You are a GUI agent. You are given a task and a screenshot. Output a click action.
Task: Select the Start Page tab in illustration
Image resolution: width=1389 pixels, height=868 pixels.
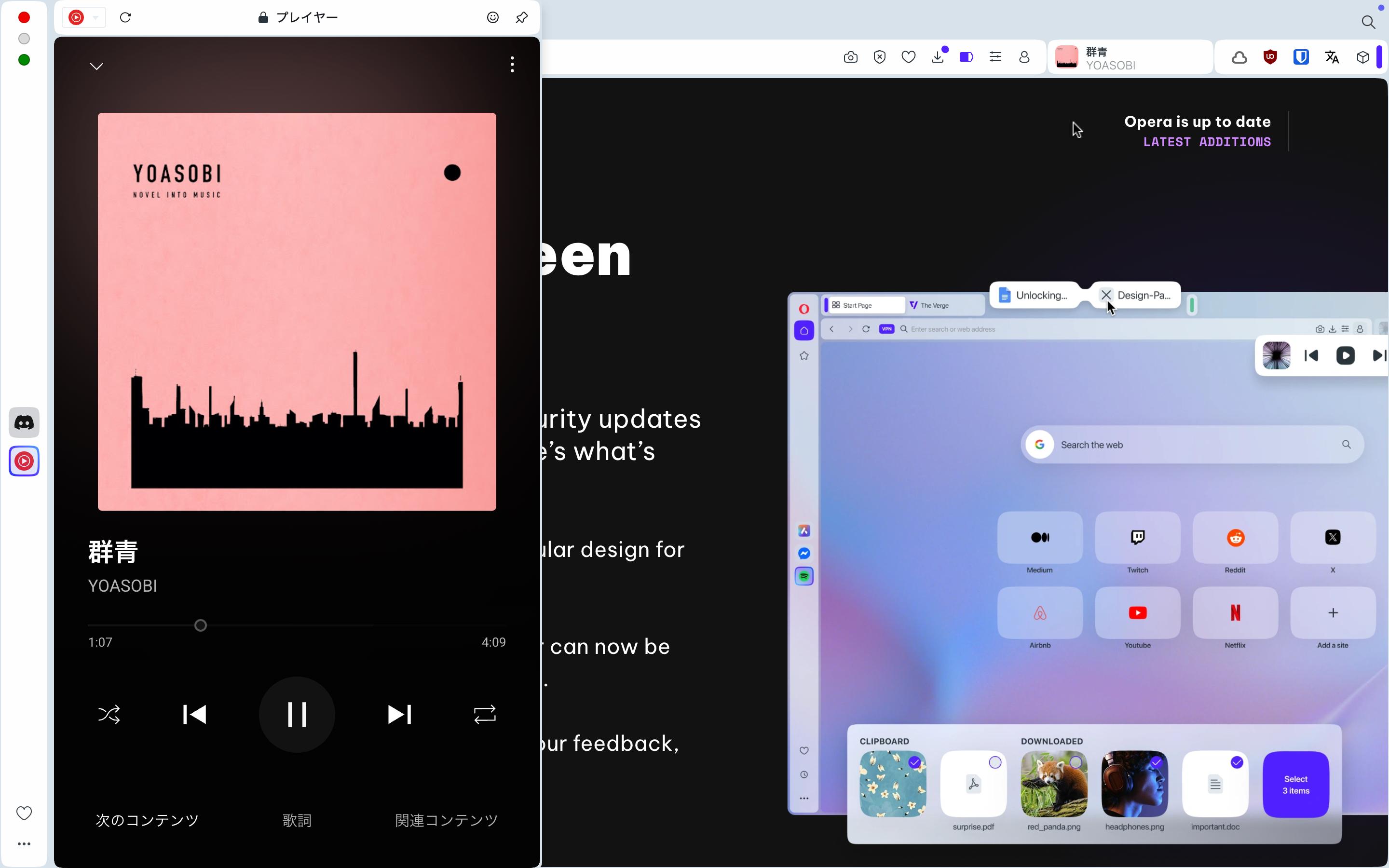866,305
